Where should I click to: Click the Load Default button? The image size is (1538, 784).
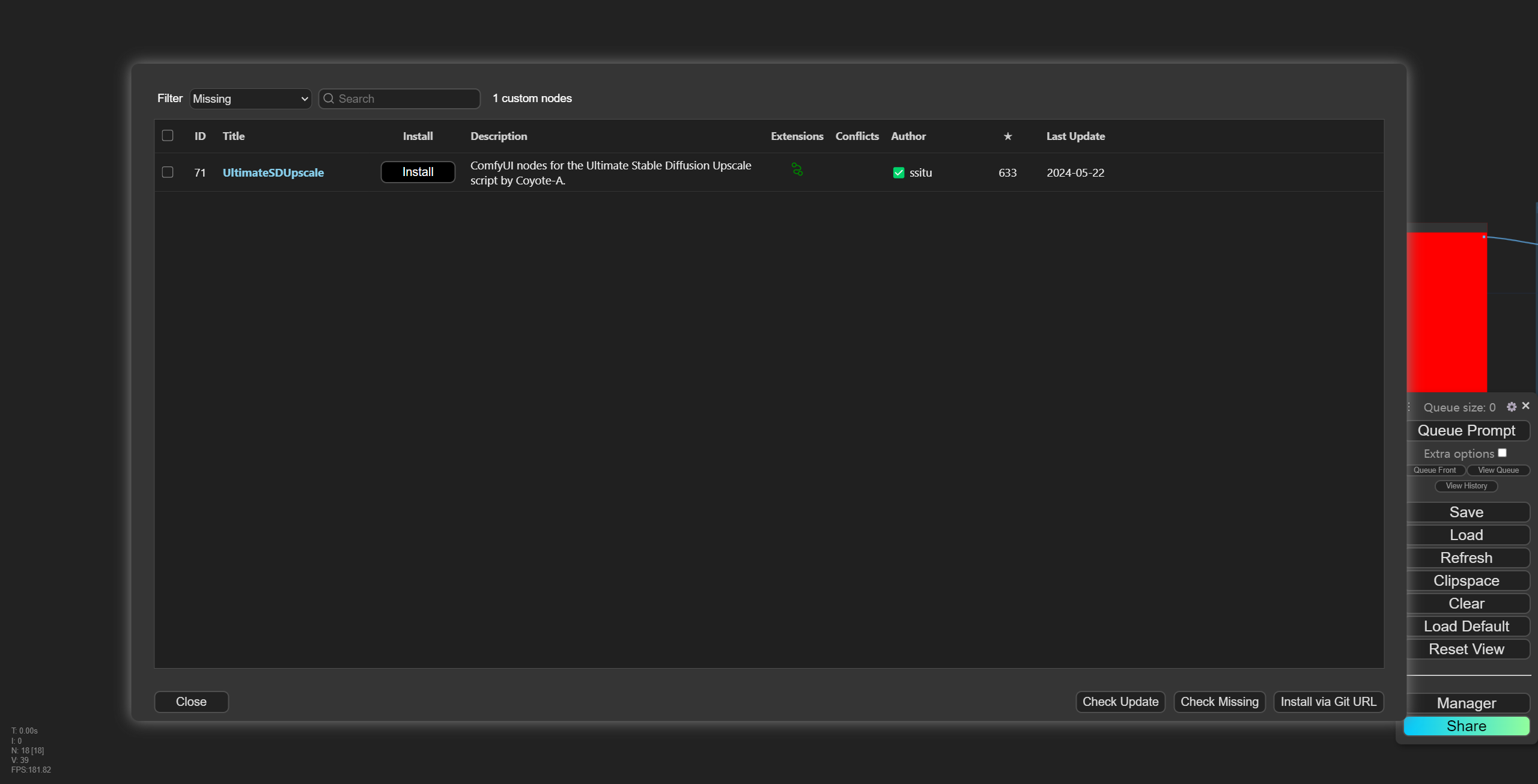click(x=1467, y=627)
